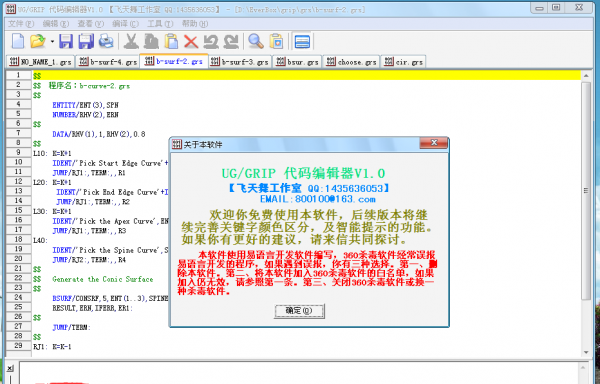The width and height of the screenshot is (600, 384).
Task: Paste from clipboard icon
Action: point(171,41)
